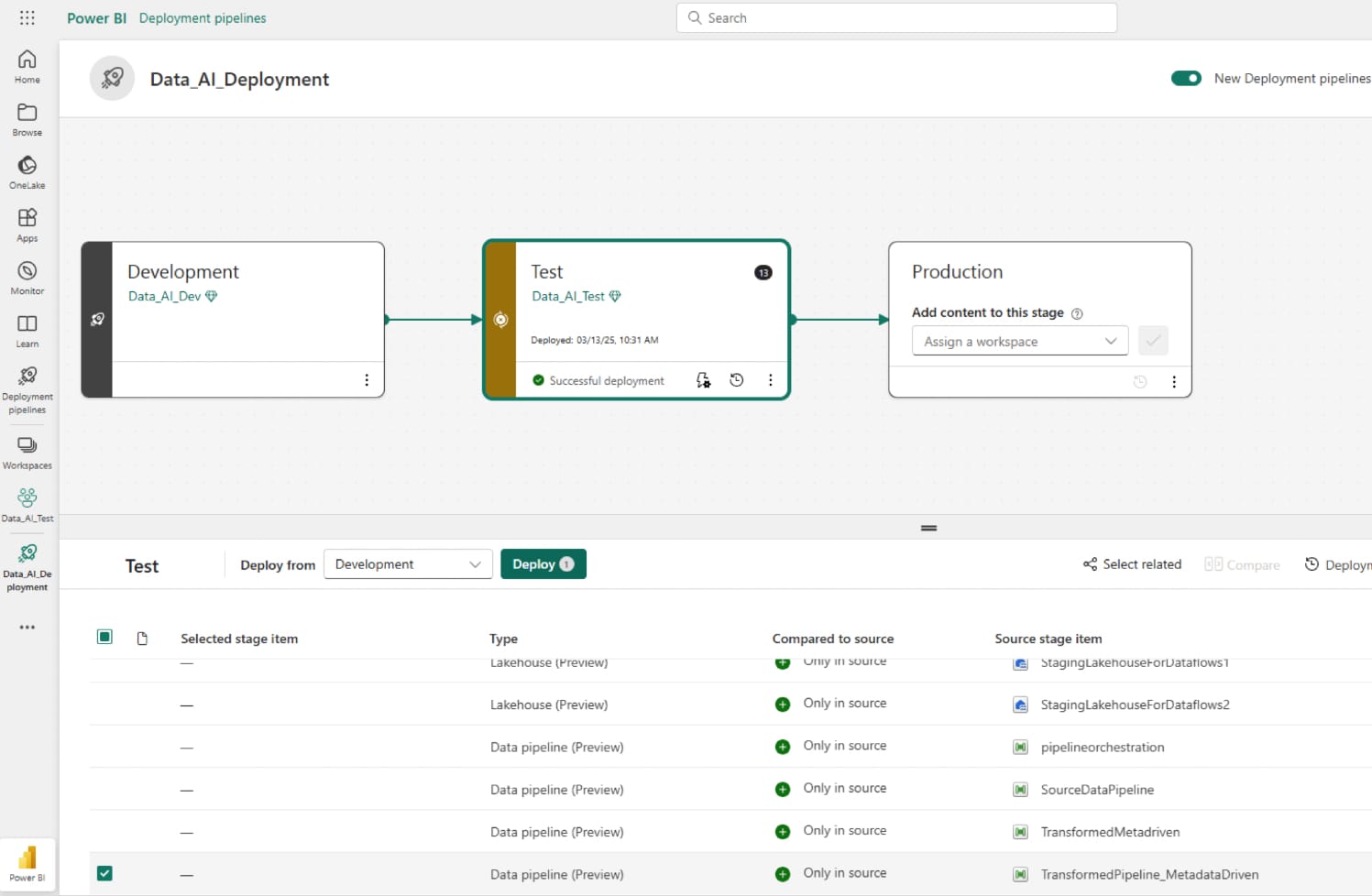This screenshot has width=1372, height=896.
Task: Open the app launcher waffle icon
Action: click(x=27, y=17)
